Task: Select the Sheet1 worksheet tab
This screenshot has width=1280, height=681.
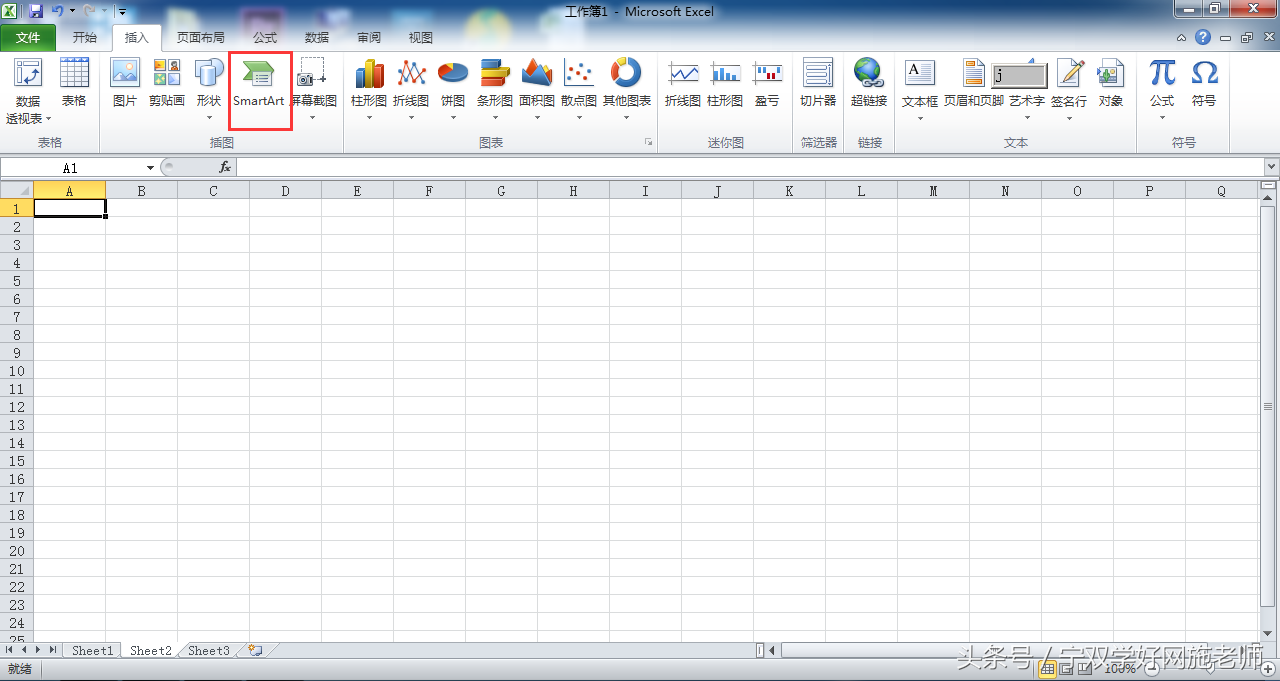Action: 93,650
